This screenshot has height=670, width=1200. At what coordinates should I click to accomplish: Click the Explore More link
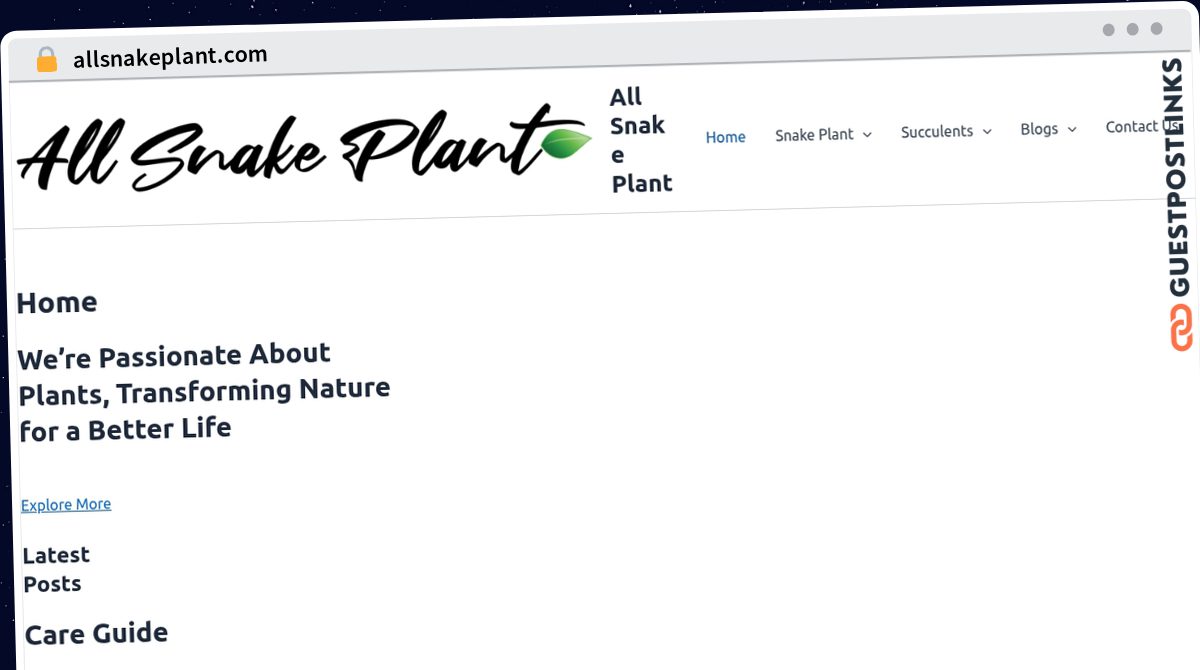(66, 505)
